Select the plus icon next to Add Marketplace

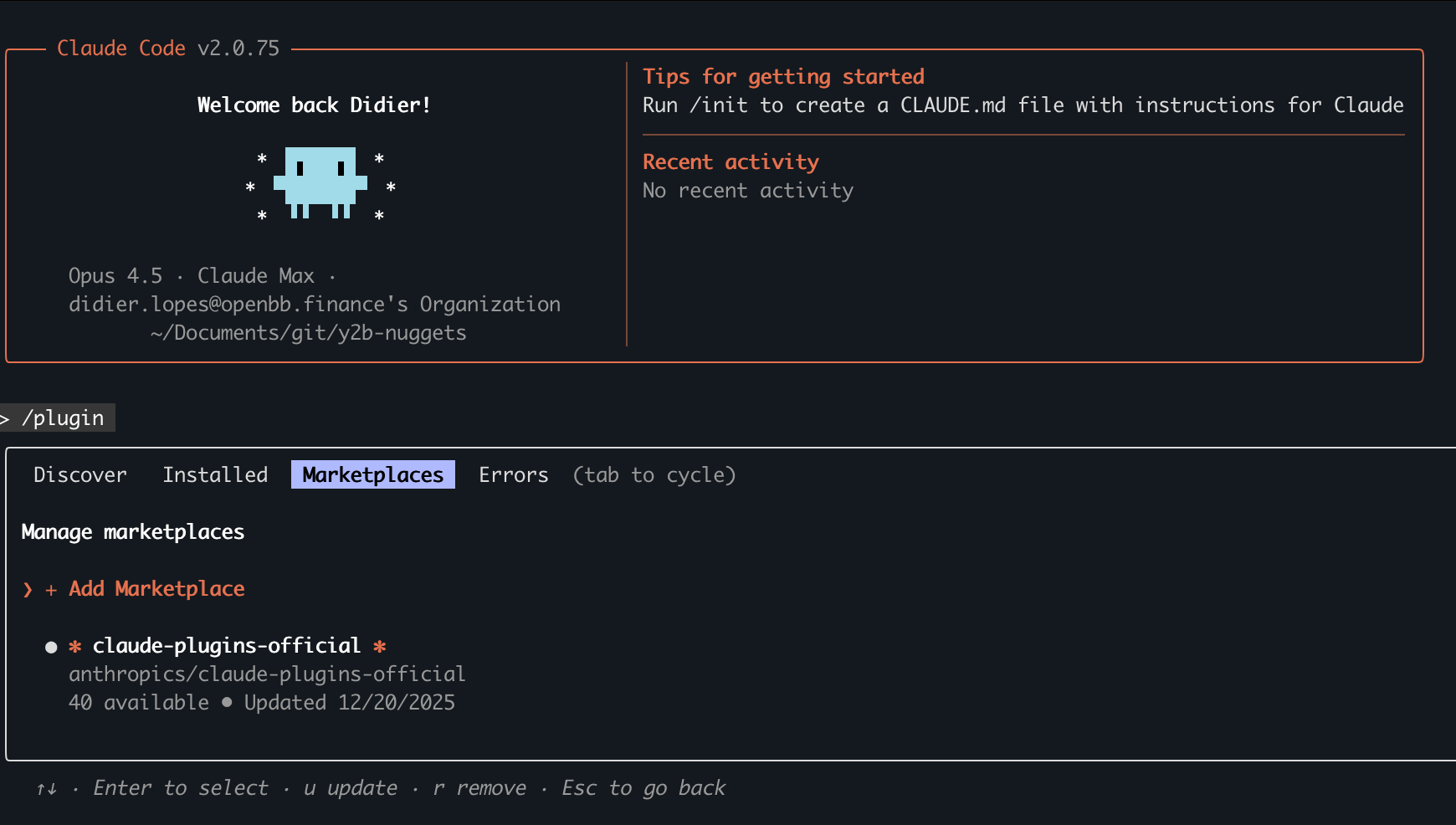point(51,588)
